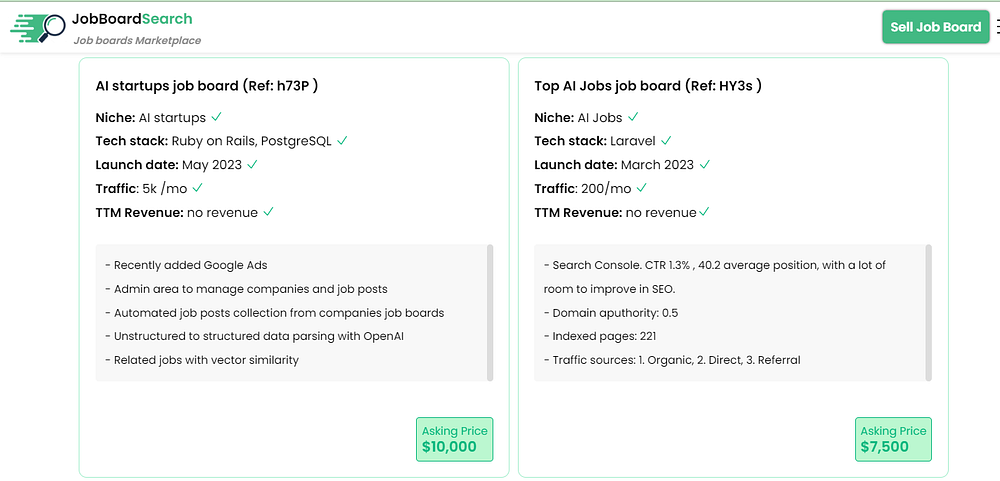
Task: Click the checkmark beside AI startups niche
Action: [x=217, y=117]
